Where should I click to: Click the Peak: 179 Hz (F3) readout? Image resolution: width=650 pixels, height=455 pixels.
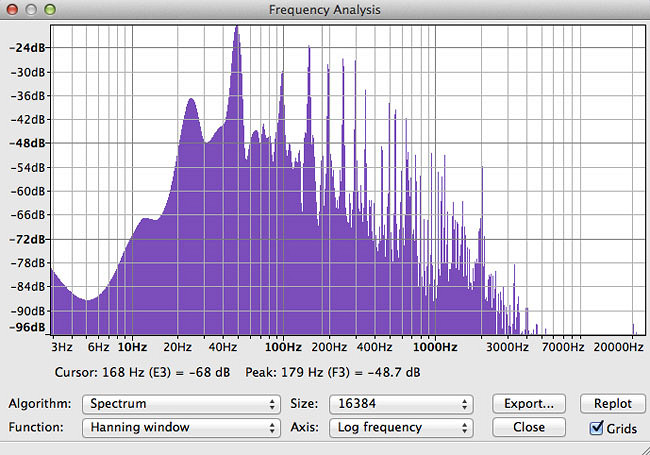(332, 372)
